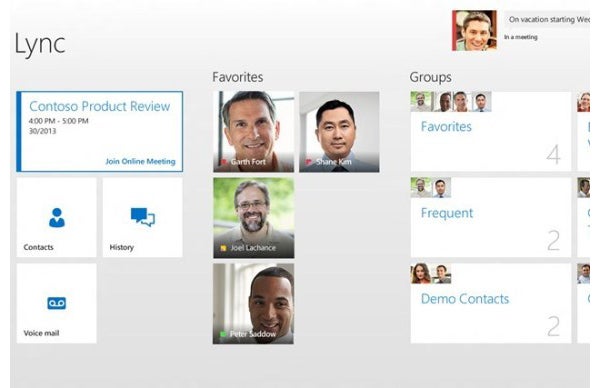Open the Favorites group tile
Viewport: 600px width, 388px height.
pos(491,132)
